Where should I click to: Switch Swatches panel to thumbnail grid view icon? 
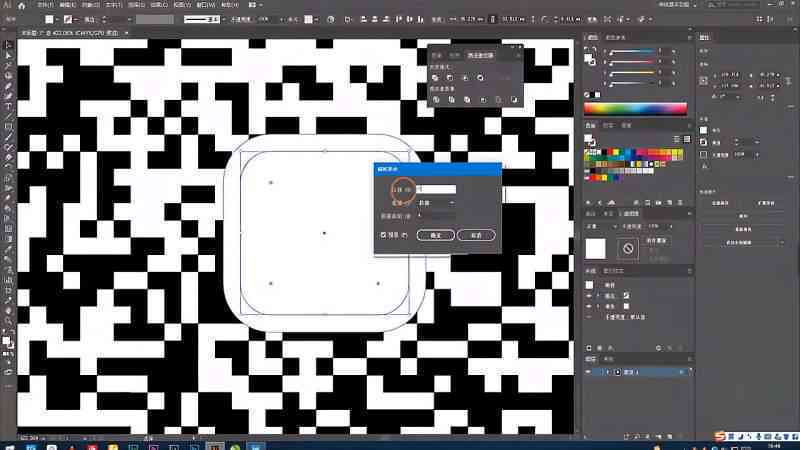click(687, 139)
